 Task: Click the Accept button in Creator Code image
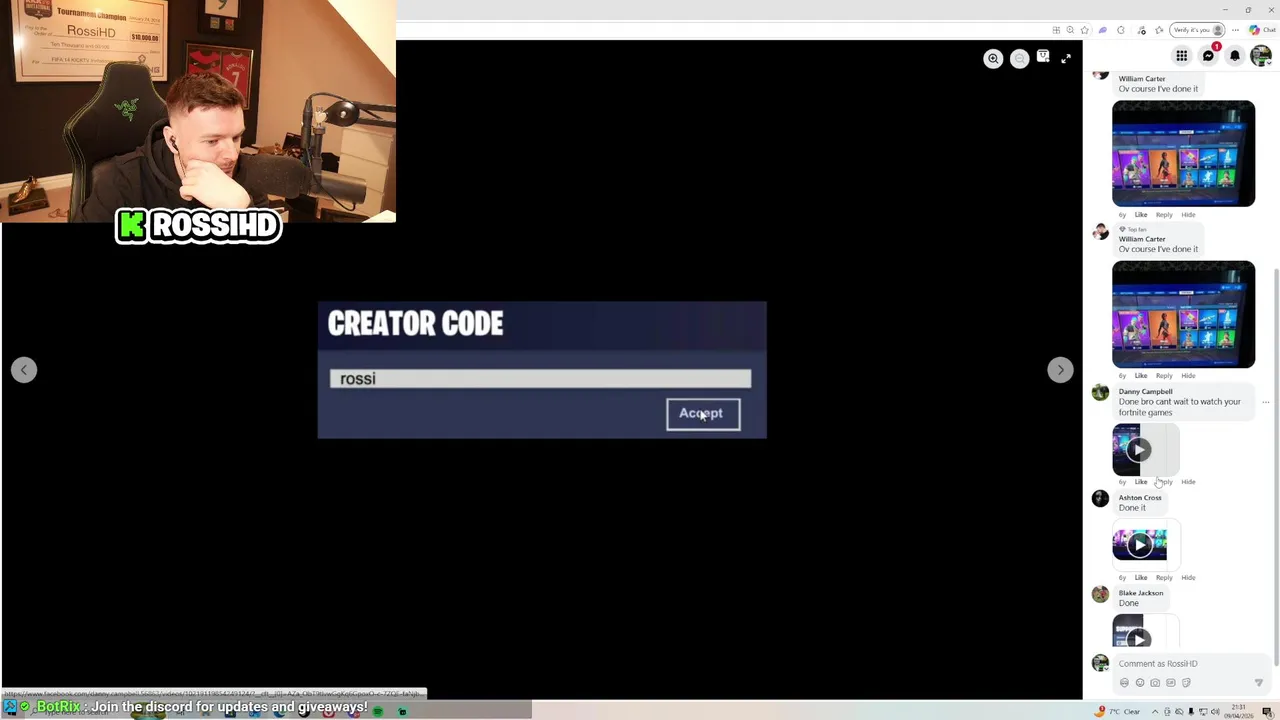point(703,414)
